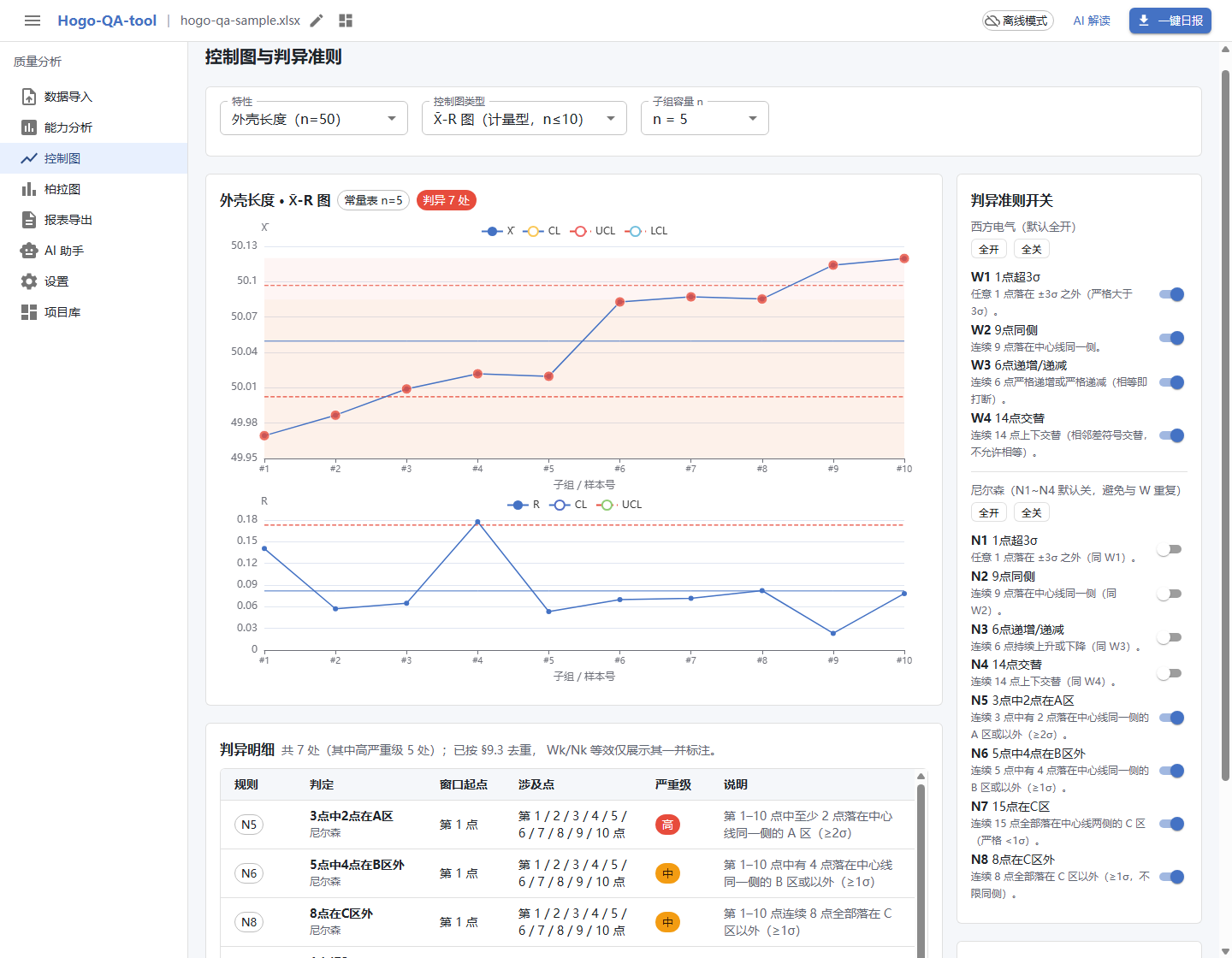Screen dimensions: 1232x958
Task: Enable rule N1 1点超3σ switch
Action: 1170,549
